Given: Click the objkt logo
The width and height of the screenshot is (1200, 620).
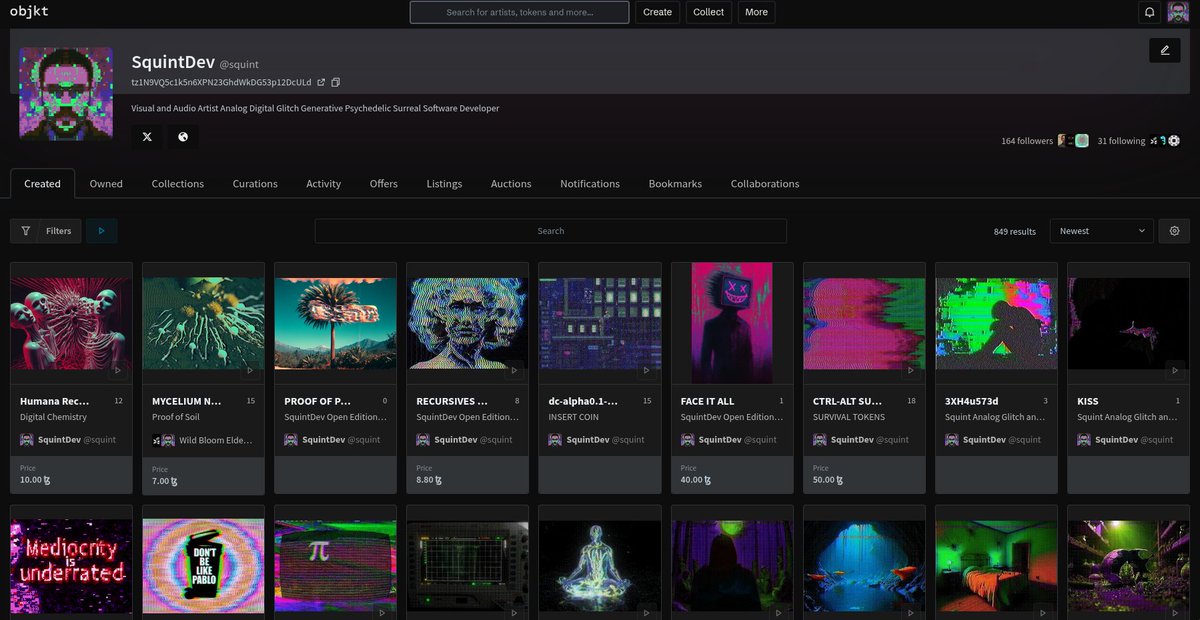Looking at the screenshot, I should pyautogui.click(x=29, y=11).
